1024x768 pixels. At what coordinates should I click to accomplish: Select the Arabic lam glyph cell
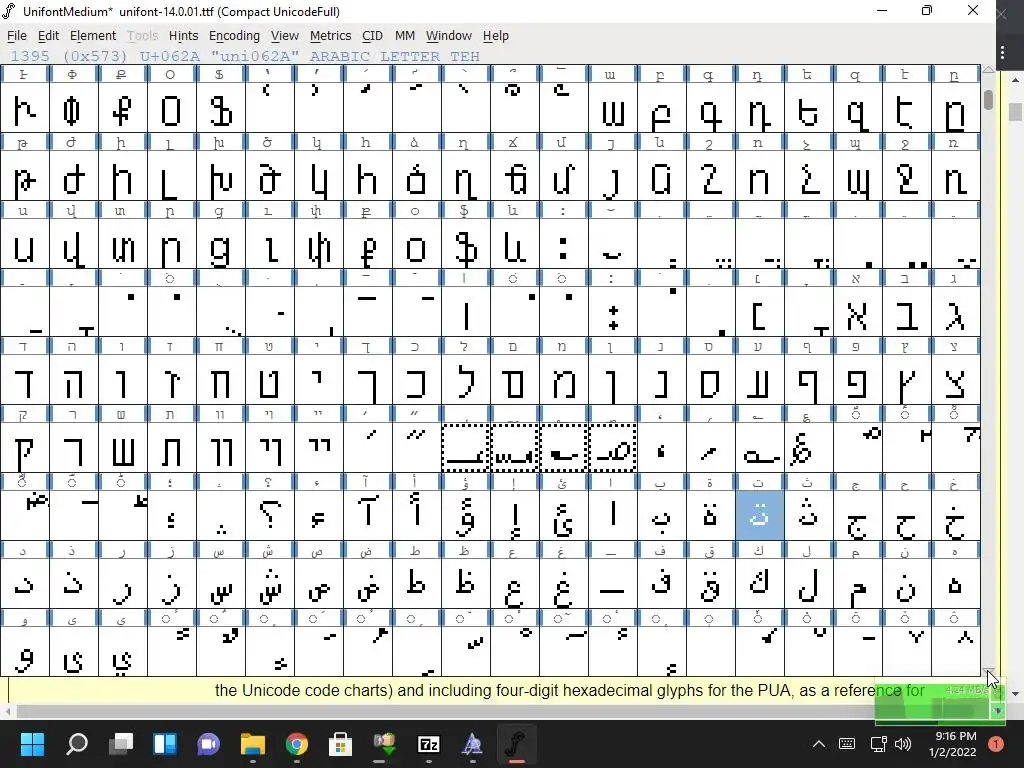(808, 584)
